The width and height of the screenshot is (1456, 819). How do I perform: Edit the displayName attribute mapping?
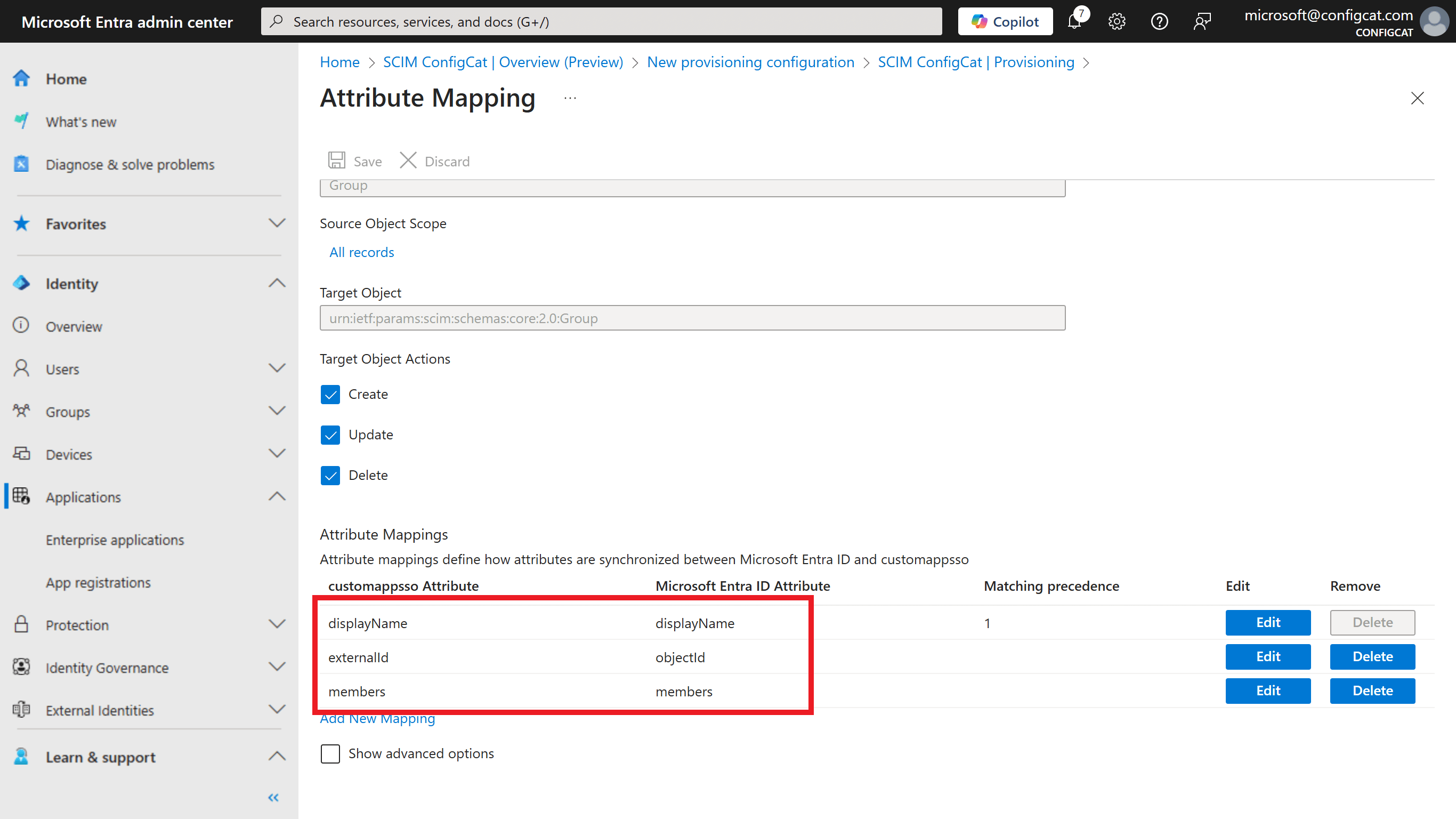pyautogui.click(x=1268, y=622)
